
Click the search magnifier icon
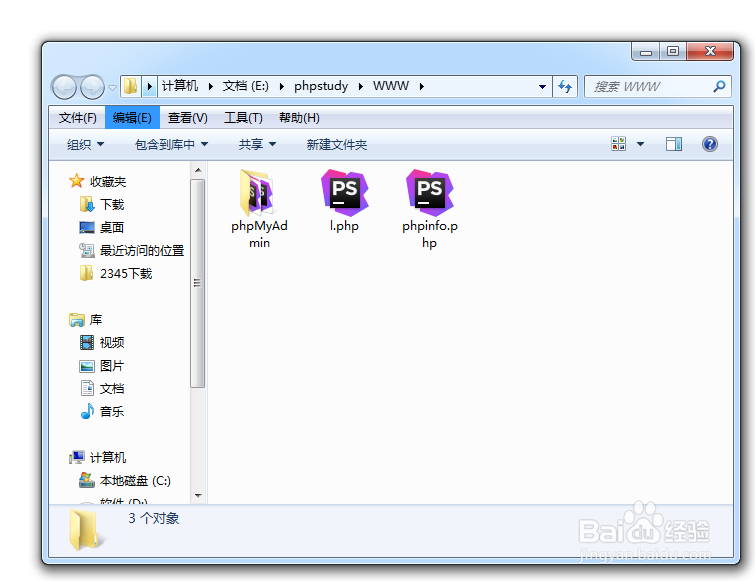tap(719, 87)
